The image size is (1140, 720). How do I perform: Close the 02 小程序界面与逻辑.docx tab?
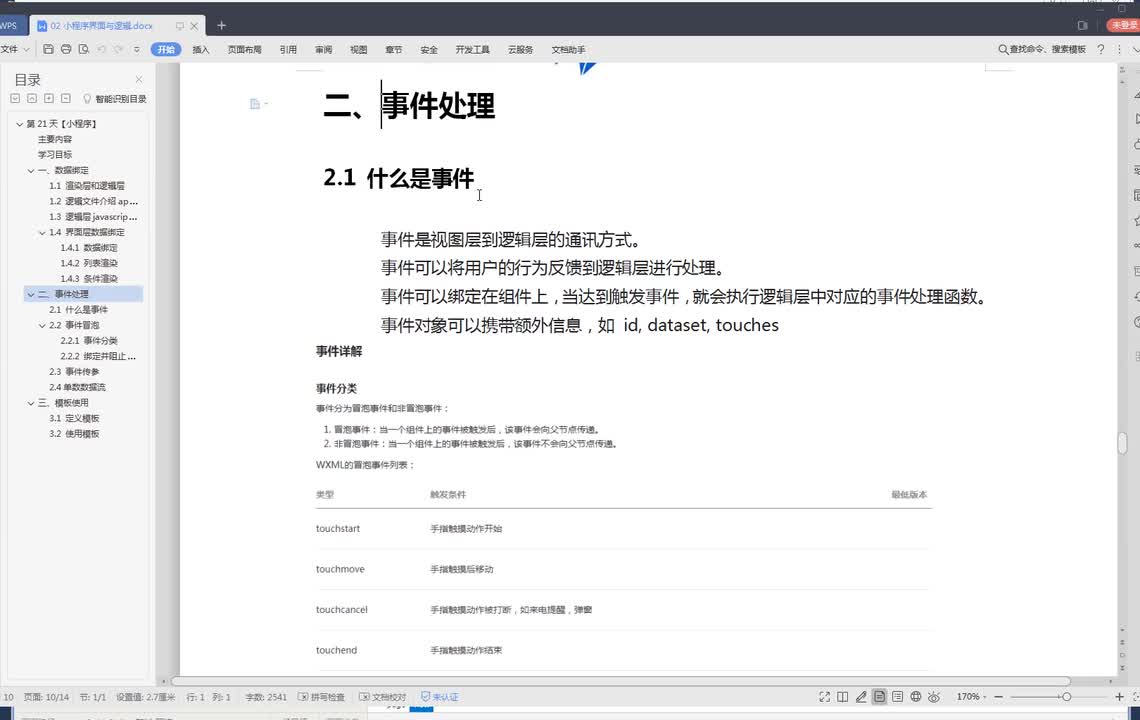(194, 25)
